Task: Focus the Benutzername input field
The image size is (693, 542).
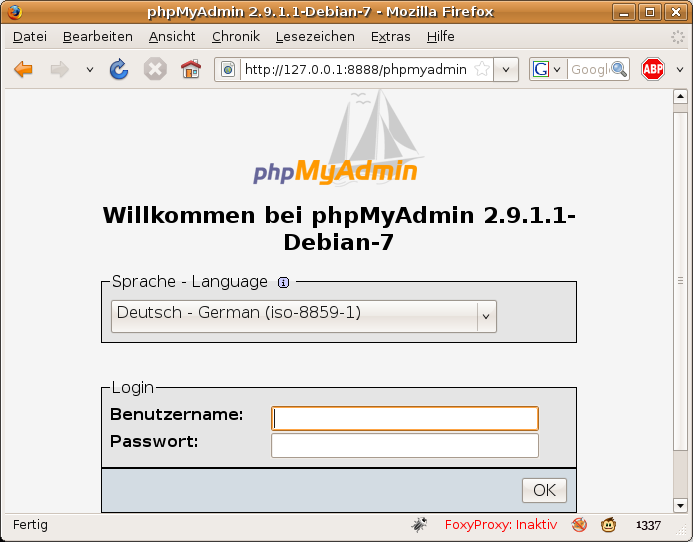Action: (x=405, y=418)
